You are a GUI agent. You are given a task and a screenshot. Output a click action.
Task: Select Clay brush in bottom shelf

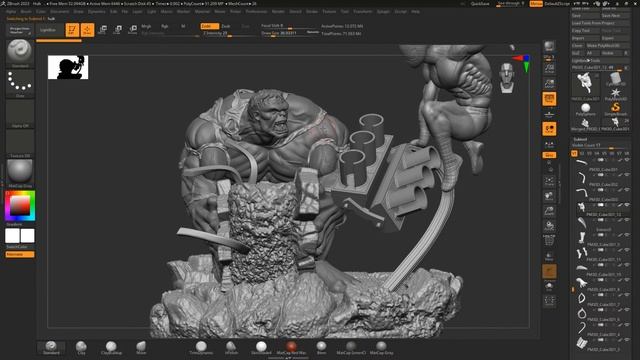81,348
